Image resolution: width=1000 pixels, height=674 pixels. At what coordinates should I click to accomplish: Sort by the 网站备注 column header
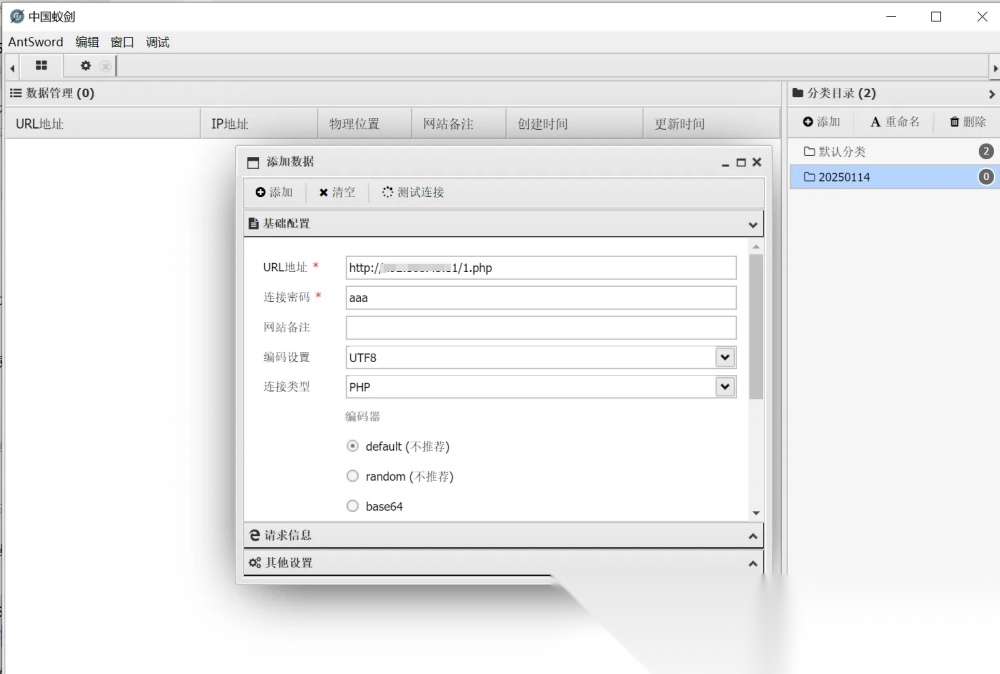click(x=459, y=124)
